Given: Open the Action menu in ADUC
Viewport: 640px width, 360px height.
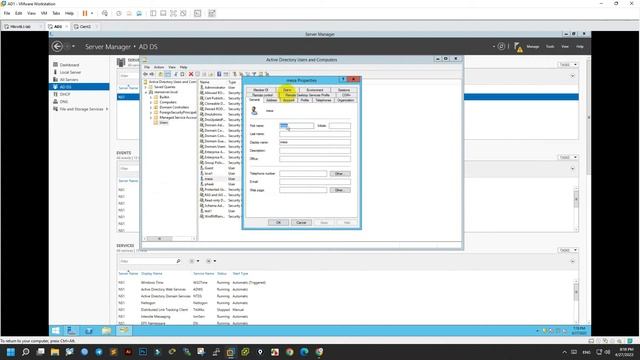Looking at the screenshot, I should [x=159, y=67].
